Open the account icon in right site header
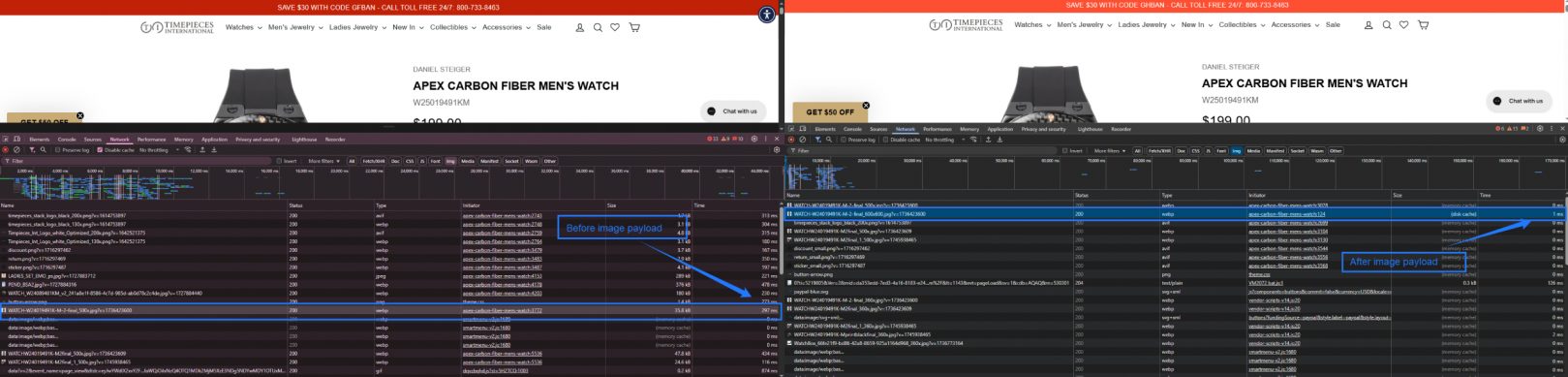The width and height of the screenshot is (1568, 377). [1368, 25]
